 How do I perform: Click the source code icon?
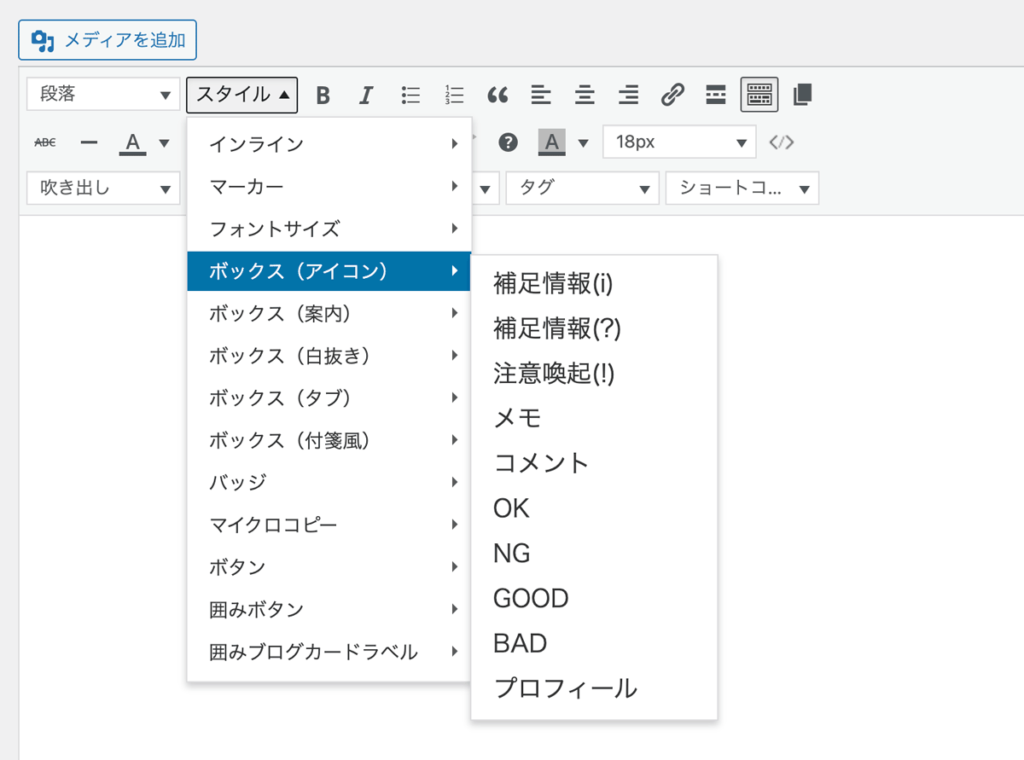pos(782,142)
